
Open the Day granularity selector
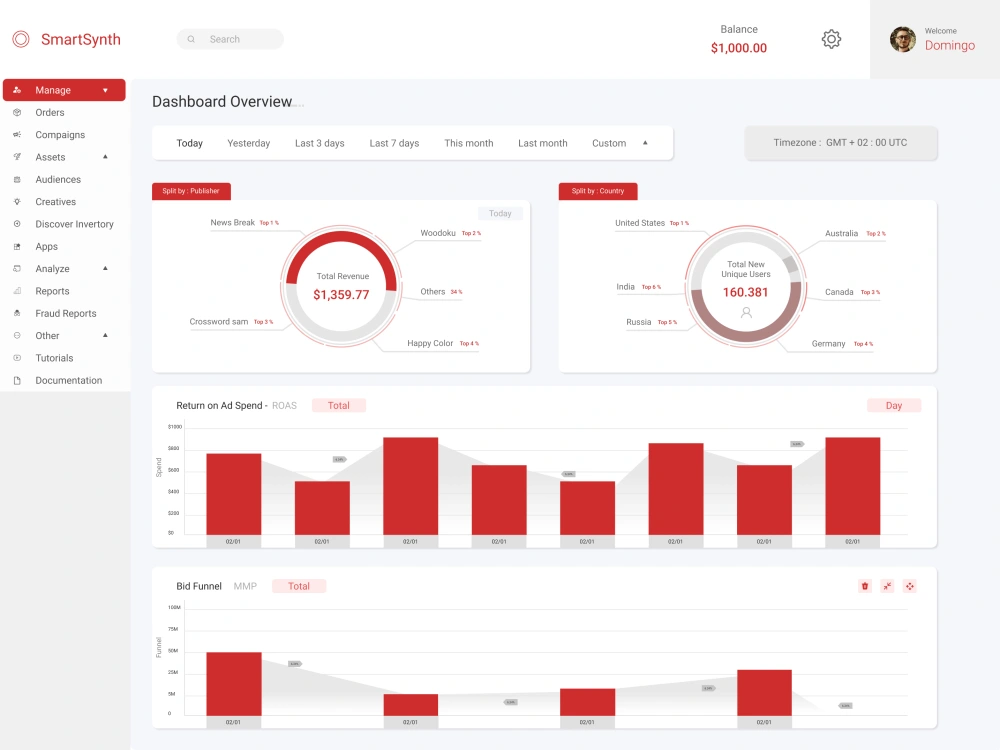point(893,406)
